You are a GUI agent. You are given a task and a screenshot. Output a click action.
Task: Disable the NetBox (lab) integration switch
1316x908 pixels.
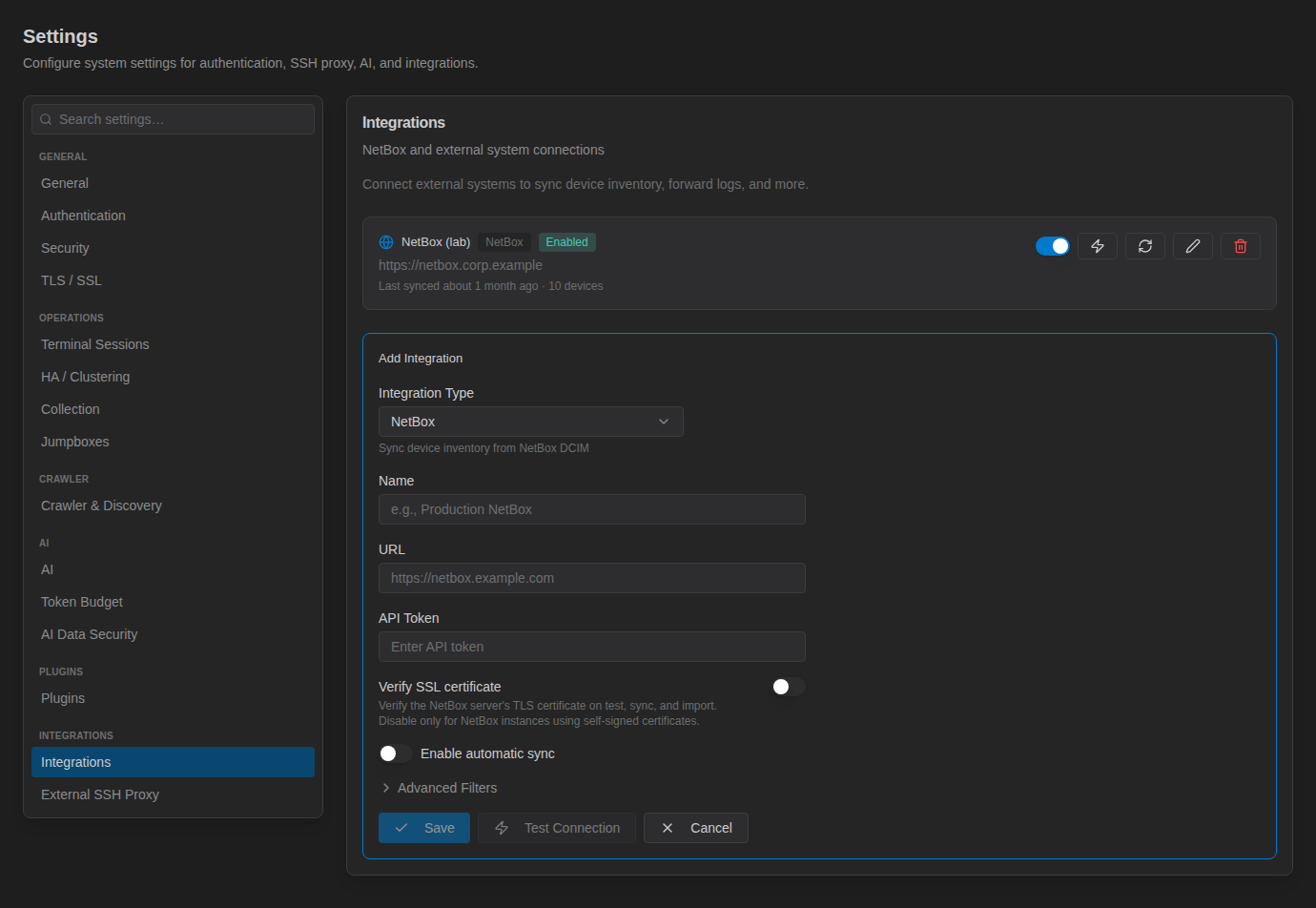pyautogui.click(x=1053, y=246)
